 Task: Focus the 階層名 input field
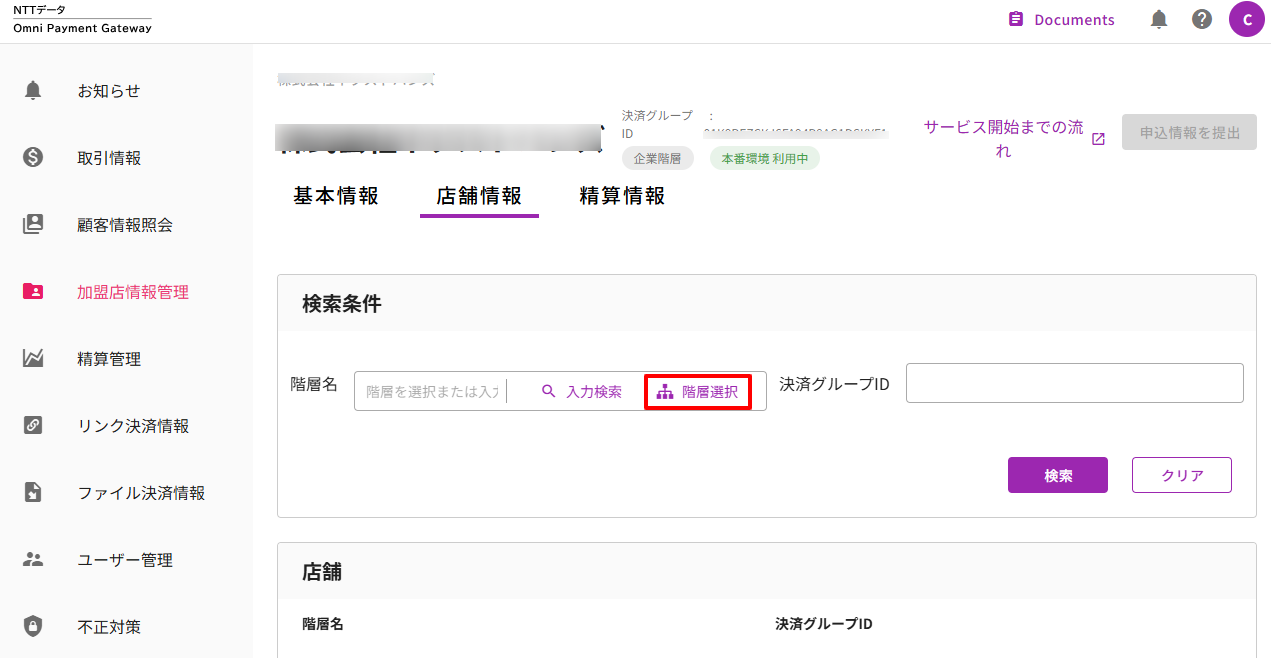[x=432, y=392]
